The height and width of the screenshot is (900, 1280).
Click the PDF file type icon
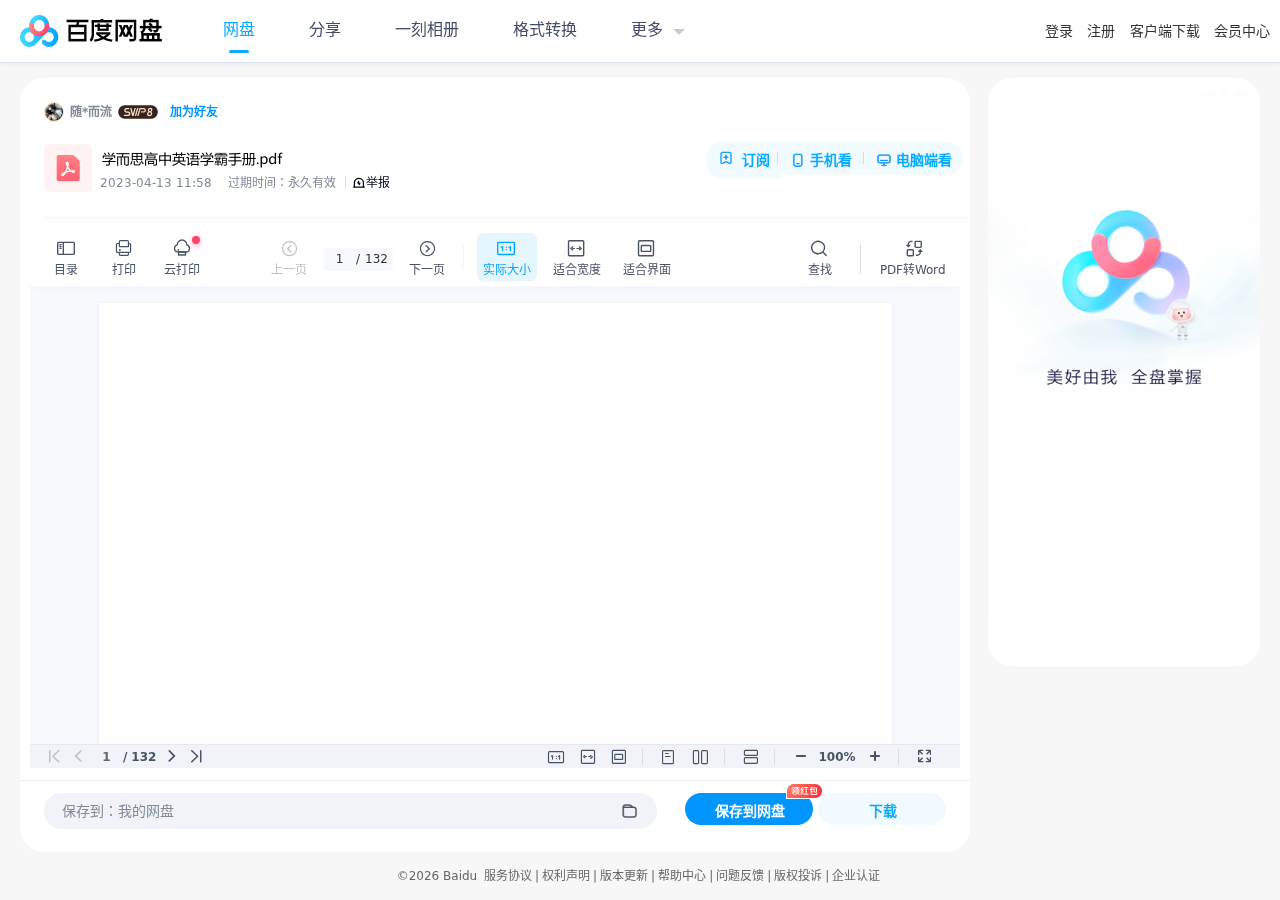tap(68, 168)
